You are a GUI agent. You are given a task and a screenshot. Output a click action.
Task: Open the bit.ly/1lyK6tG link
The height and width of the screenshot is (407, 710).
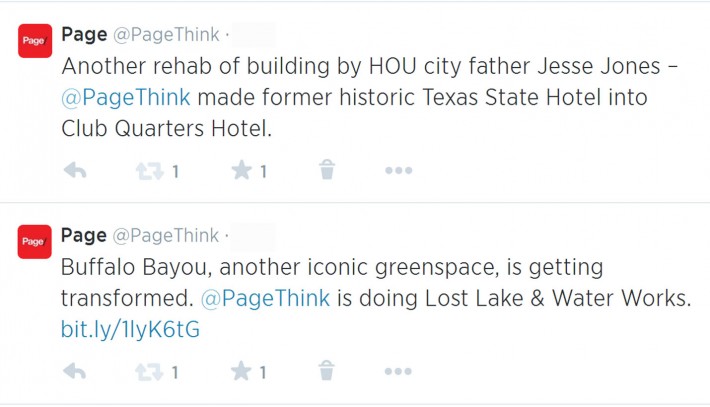coord(131,328)
